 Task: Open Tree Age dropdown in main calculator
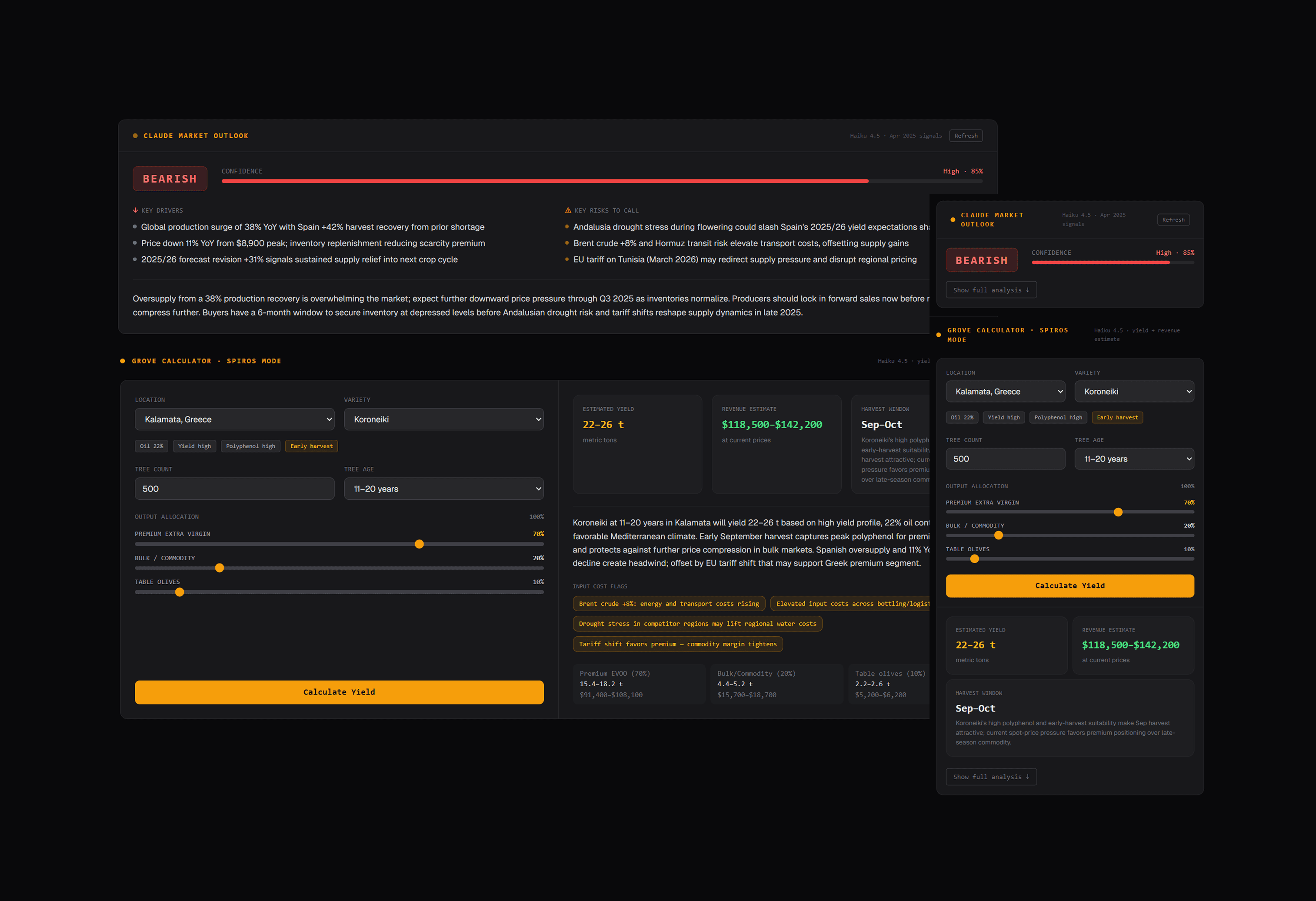click(x=443, y=489)
